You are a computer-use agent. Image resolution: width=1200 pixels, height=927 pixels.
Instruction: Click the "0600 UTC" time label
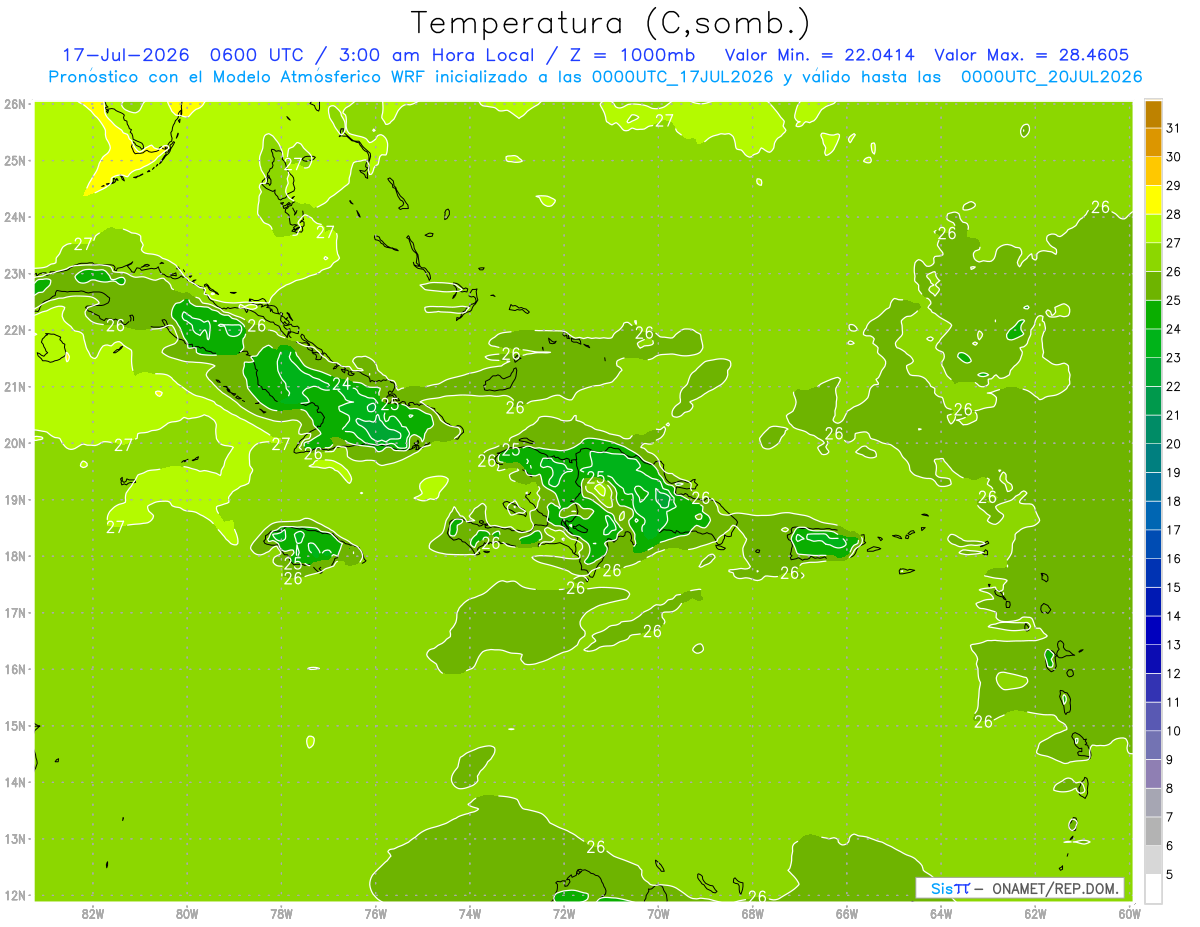coord(257,55)
